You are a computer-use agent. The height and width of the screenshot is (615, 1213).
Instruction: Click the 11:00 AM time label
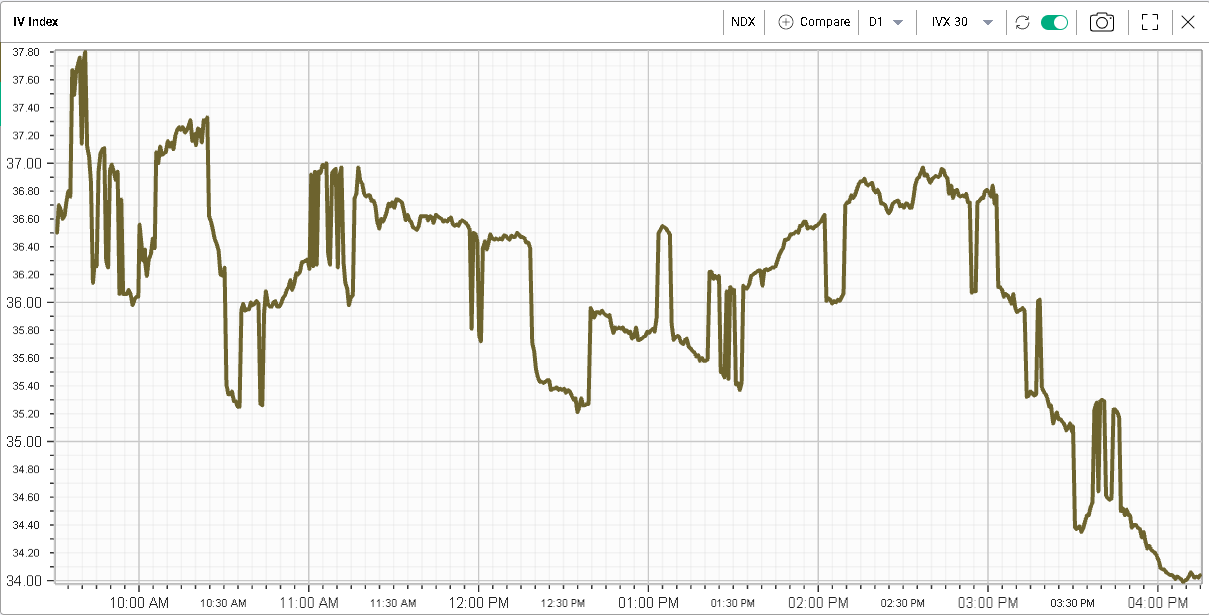click(309, 602)
